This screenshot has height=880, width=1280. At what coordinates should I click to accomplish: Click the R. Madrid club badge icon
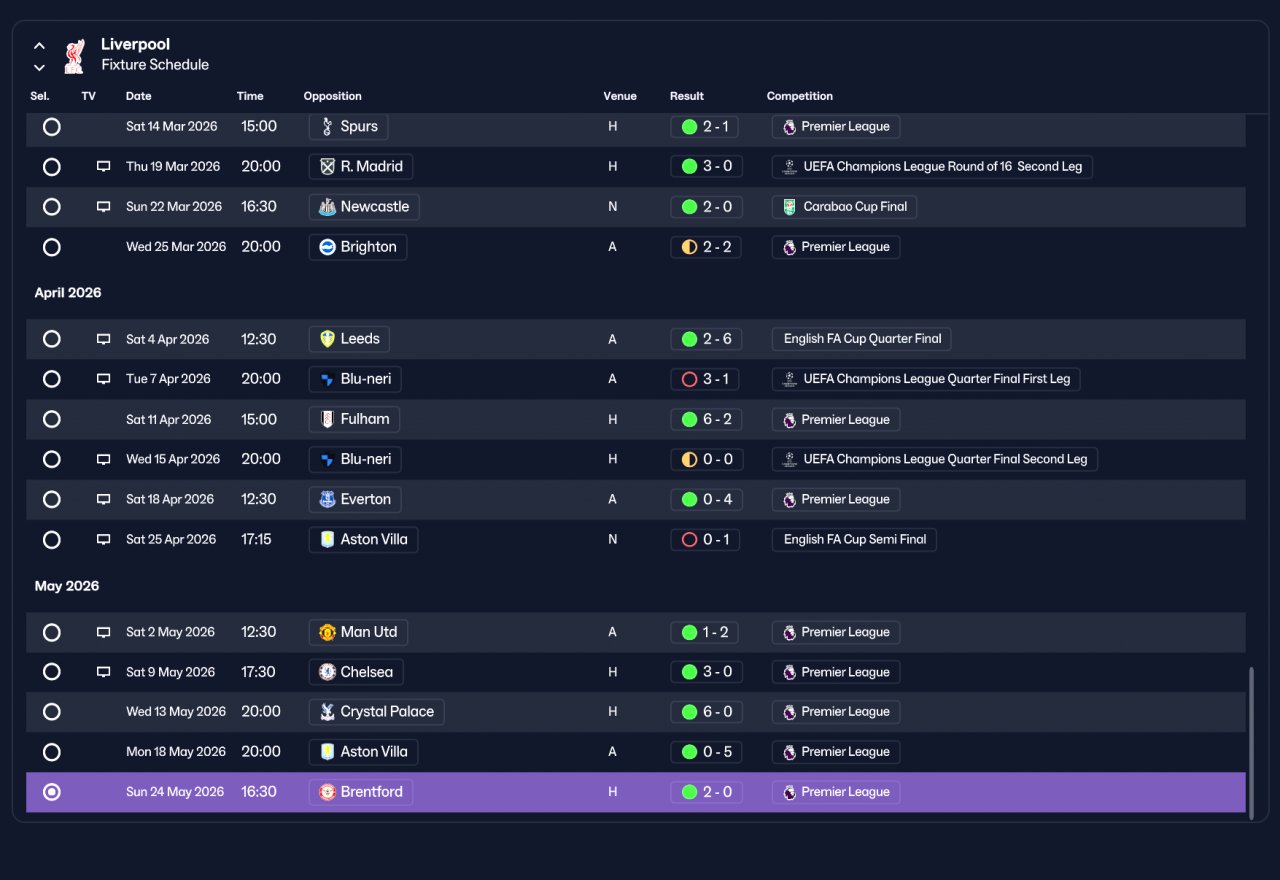click(327, 167)
